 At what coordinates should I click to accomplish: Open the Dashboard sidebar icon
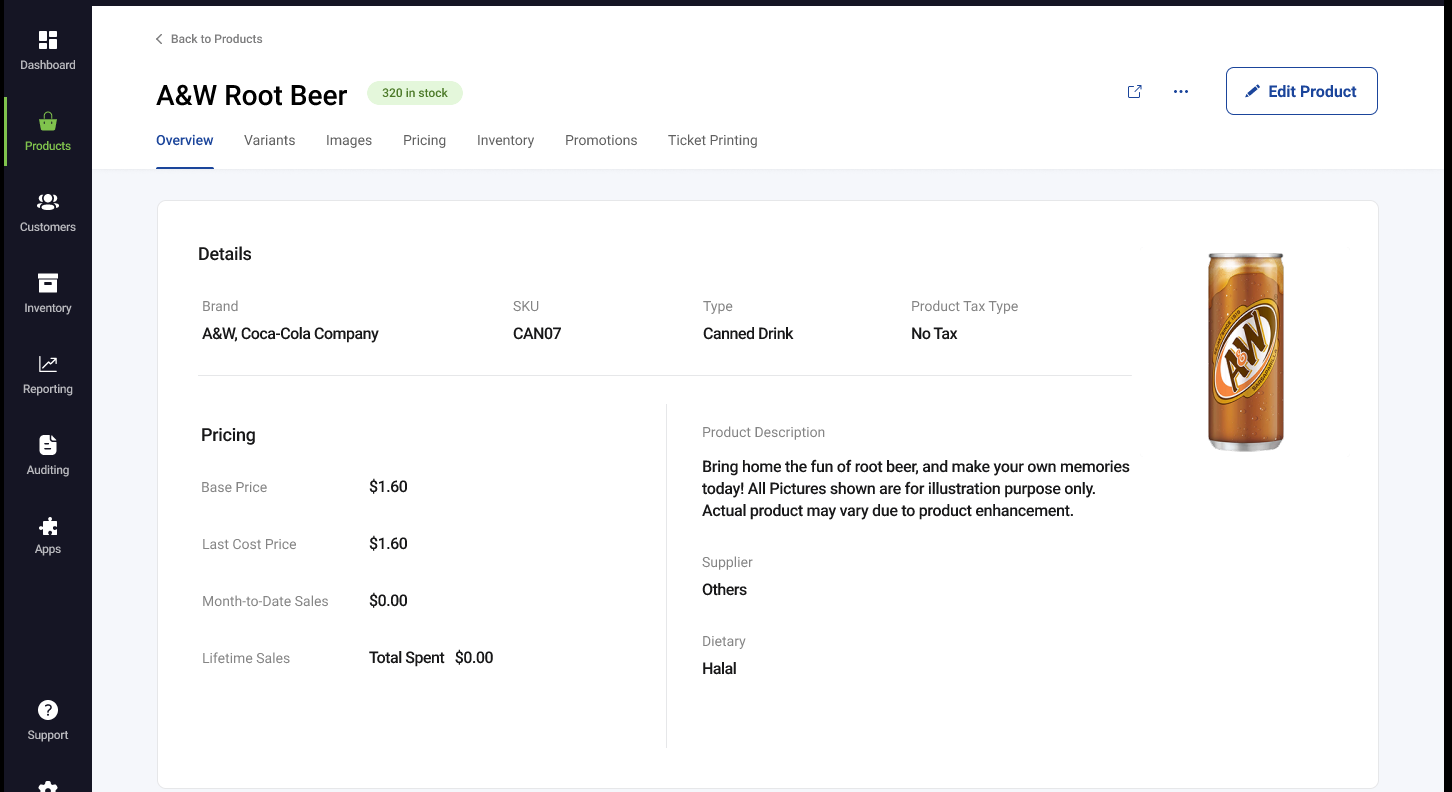48,40
